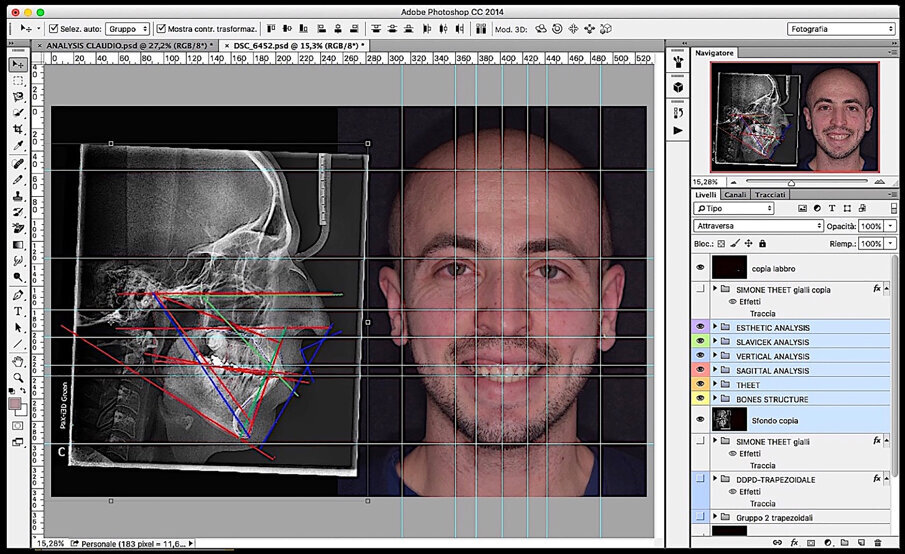The image size is (905, 554).
Task: Click the fx layer style icon at panel bottom
Action: tap(794, 543)
